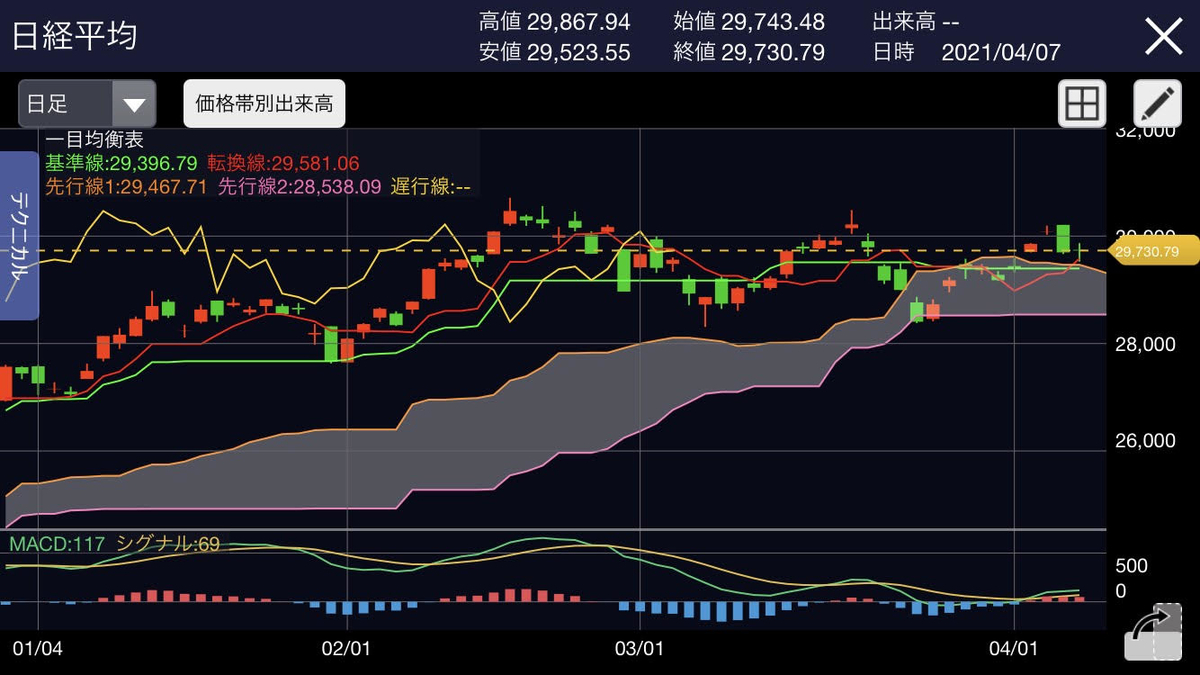Image resolution: width=1200 pixels, height=675 pixels.
Task: Tap the 28,000 price axis label
Action: pyautogui.click(x=1144, y=344)
